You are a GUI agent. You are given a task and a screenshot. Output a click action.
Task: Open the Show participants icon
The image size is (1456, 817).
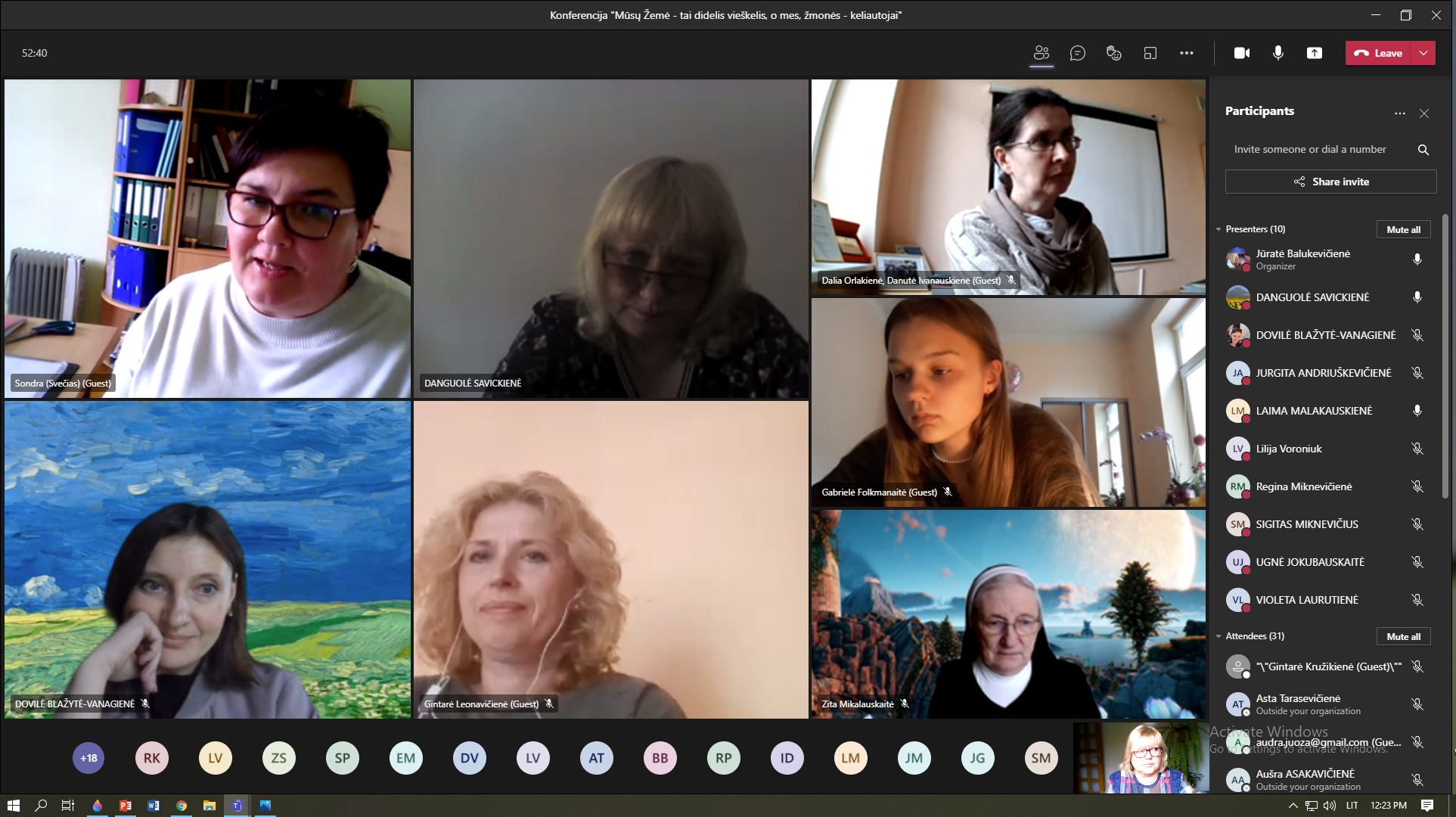(1042, 53)
